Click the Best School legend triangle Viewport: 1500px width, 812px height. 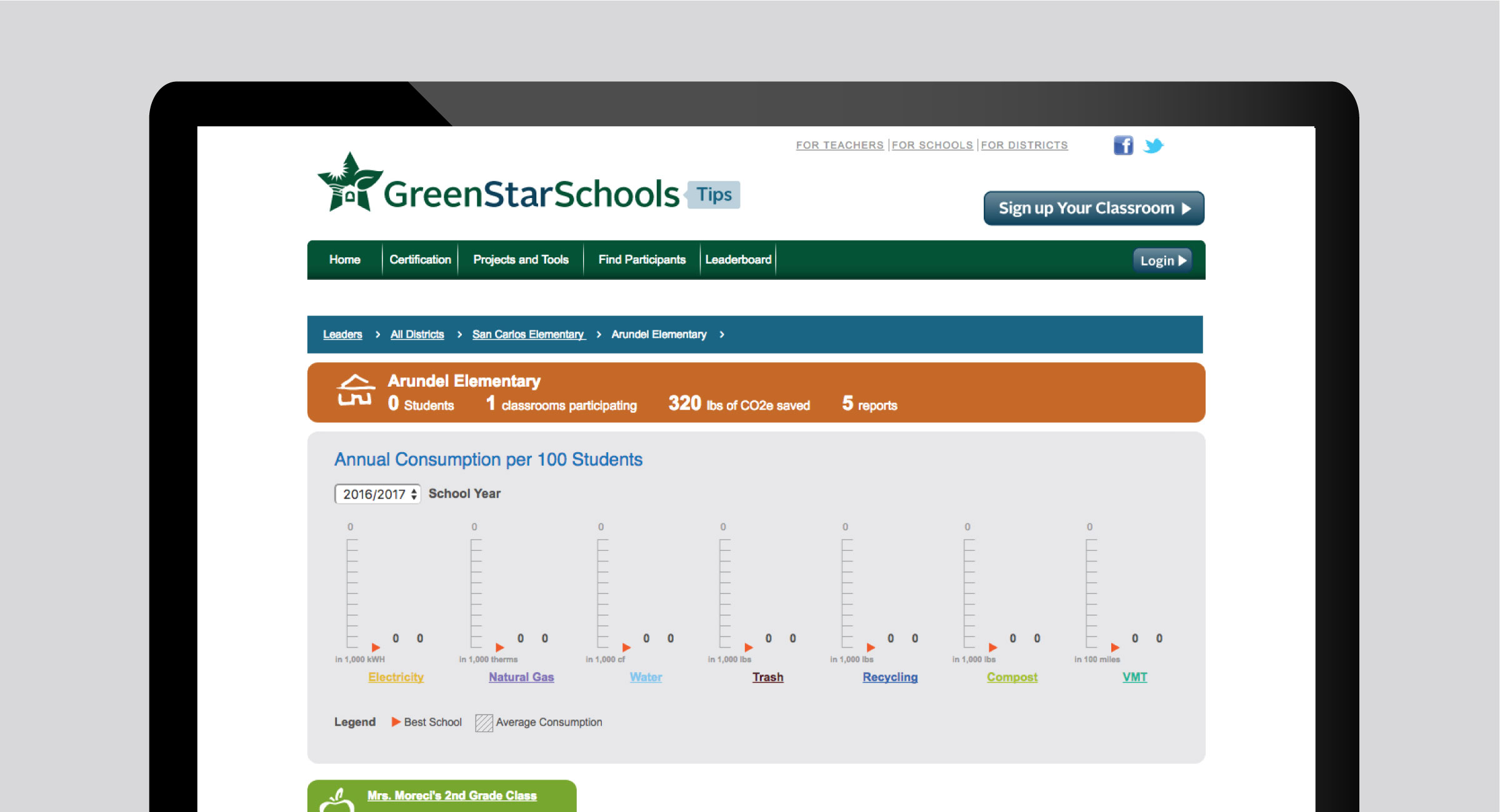(396, 721)
